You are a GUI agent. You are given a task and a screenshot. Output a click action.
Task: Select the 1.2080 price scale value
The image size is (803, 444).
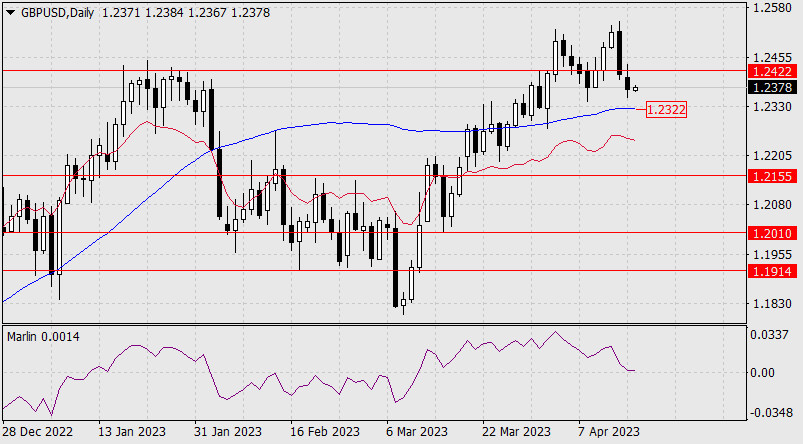773,205
